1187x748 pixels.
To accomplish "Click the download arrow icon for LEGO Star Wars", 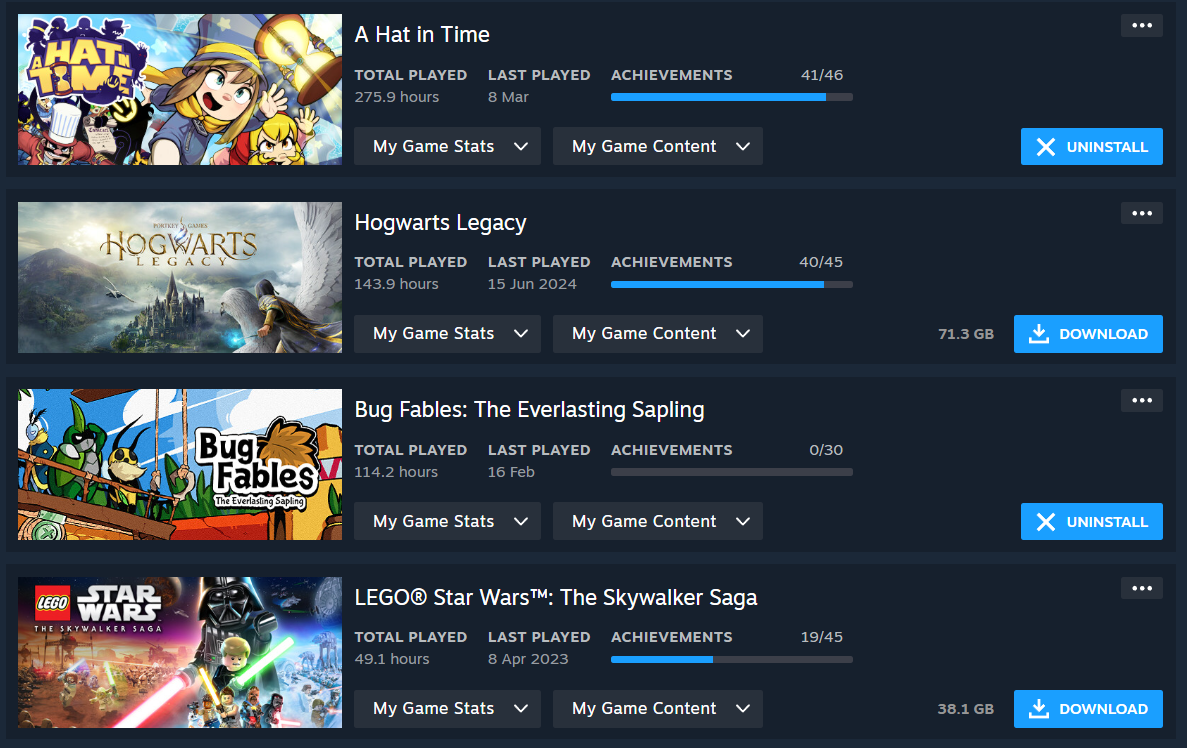I will pos(1039,709).
